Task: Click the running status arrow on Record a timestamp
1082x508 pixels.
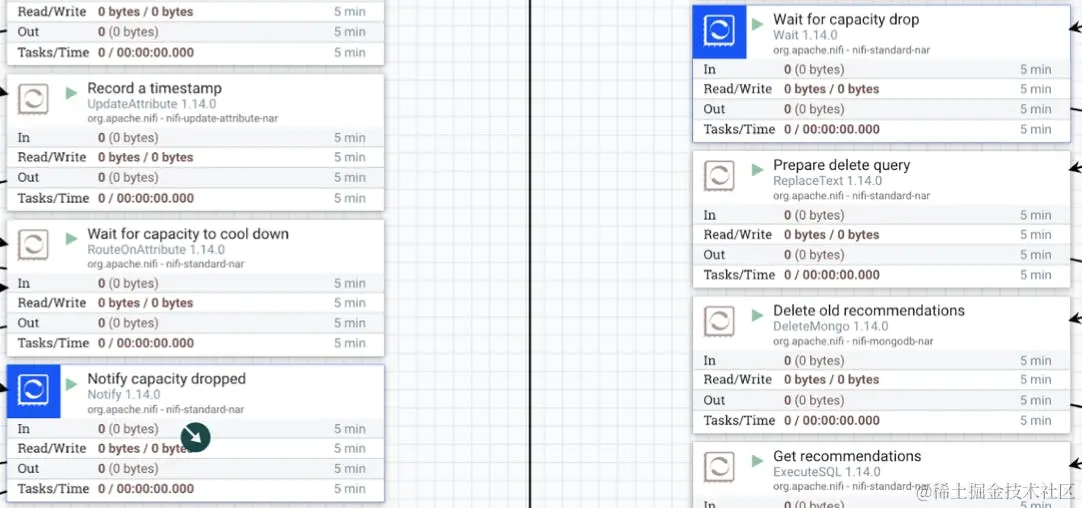Action: click(72, 92)
